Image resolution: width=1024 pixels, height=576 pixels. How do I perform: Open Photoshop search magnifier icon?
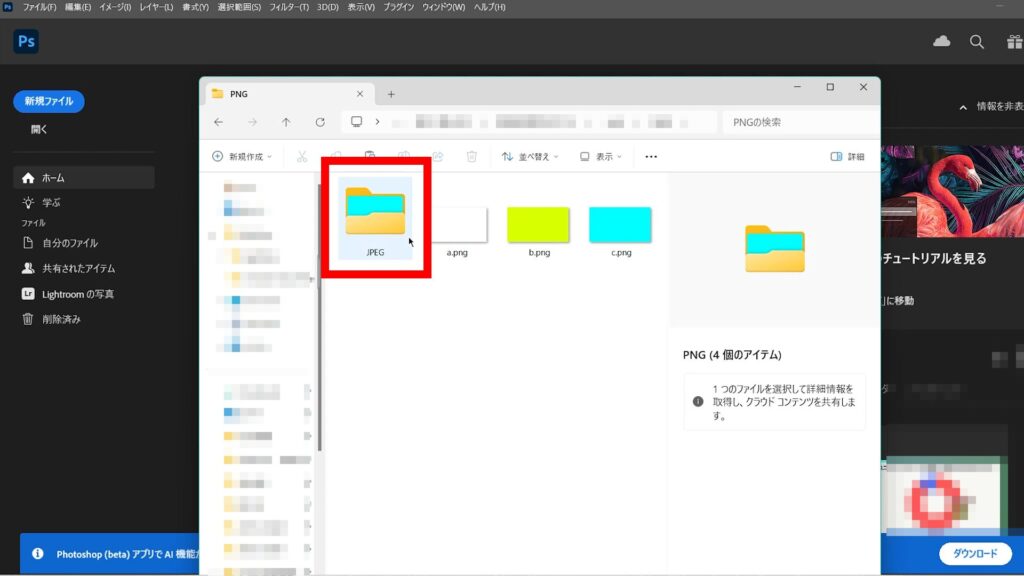coord(977,42)
